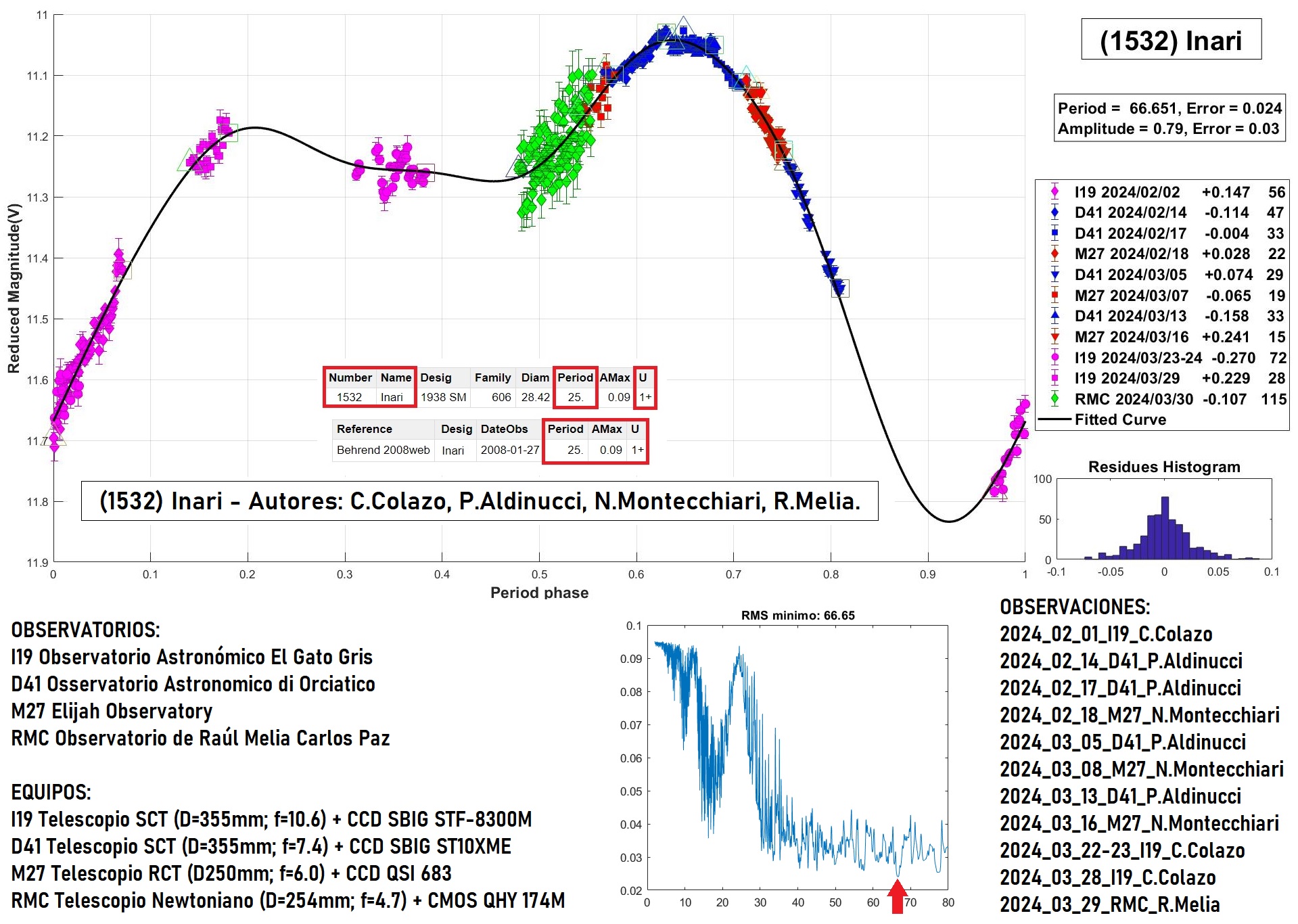Click the Fitted Curve legend label
The width and height of the screenshot is (1298, 924).
click(x=1120, y=419)
